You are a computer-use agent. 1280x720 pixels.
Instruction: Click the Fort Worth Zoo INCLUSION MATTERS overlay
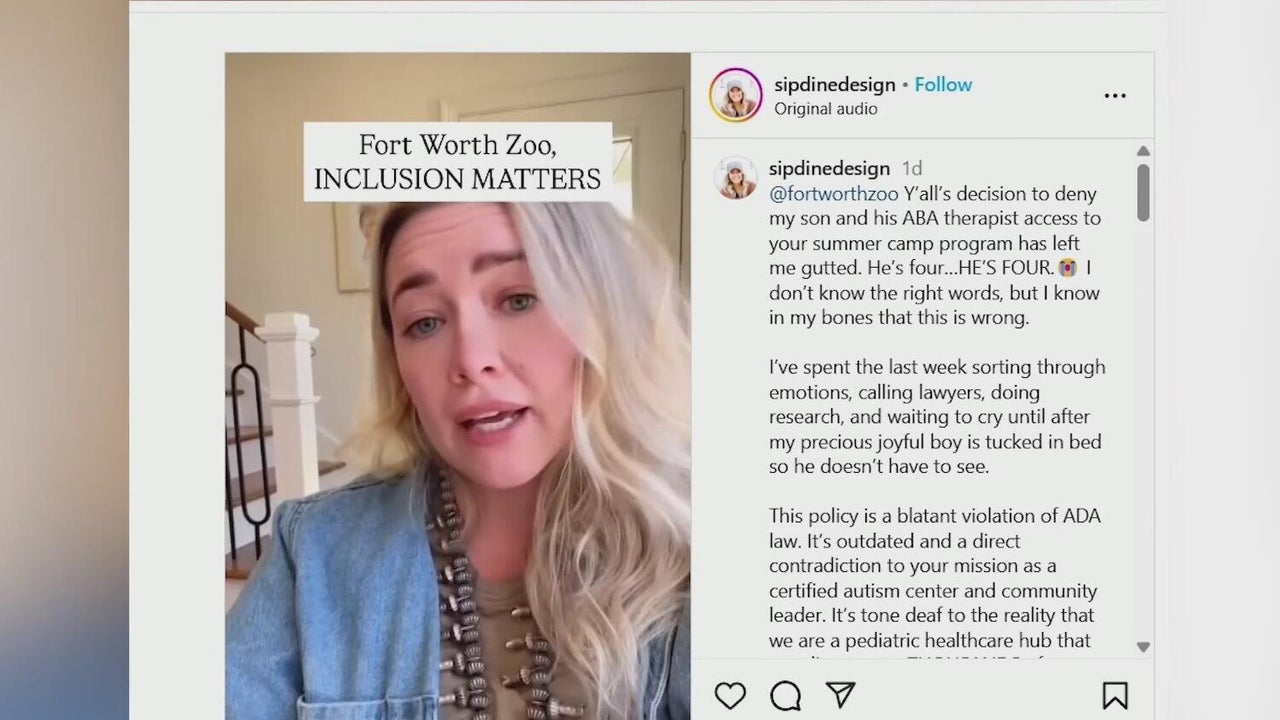[458, 162]
